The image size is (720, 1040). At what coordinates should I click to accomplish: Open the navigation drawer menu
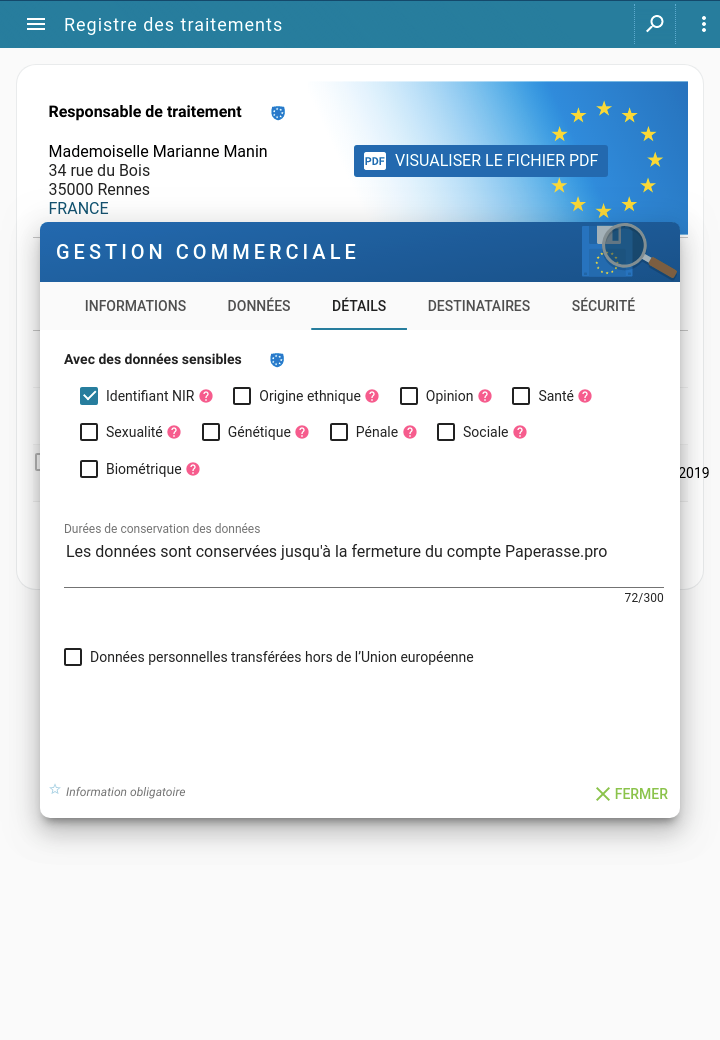35,24
